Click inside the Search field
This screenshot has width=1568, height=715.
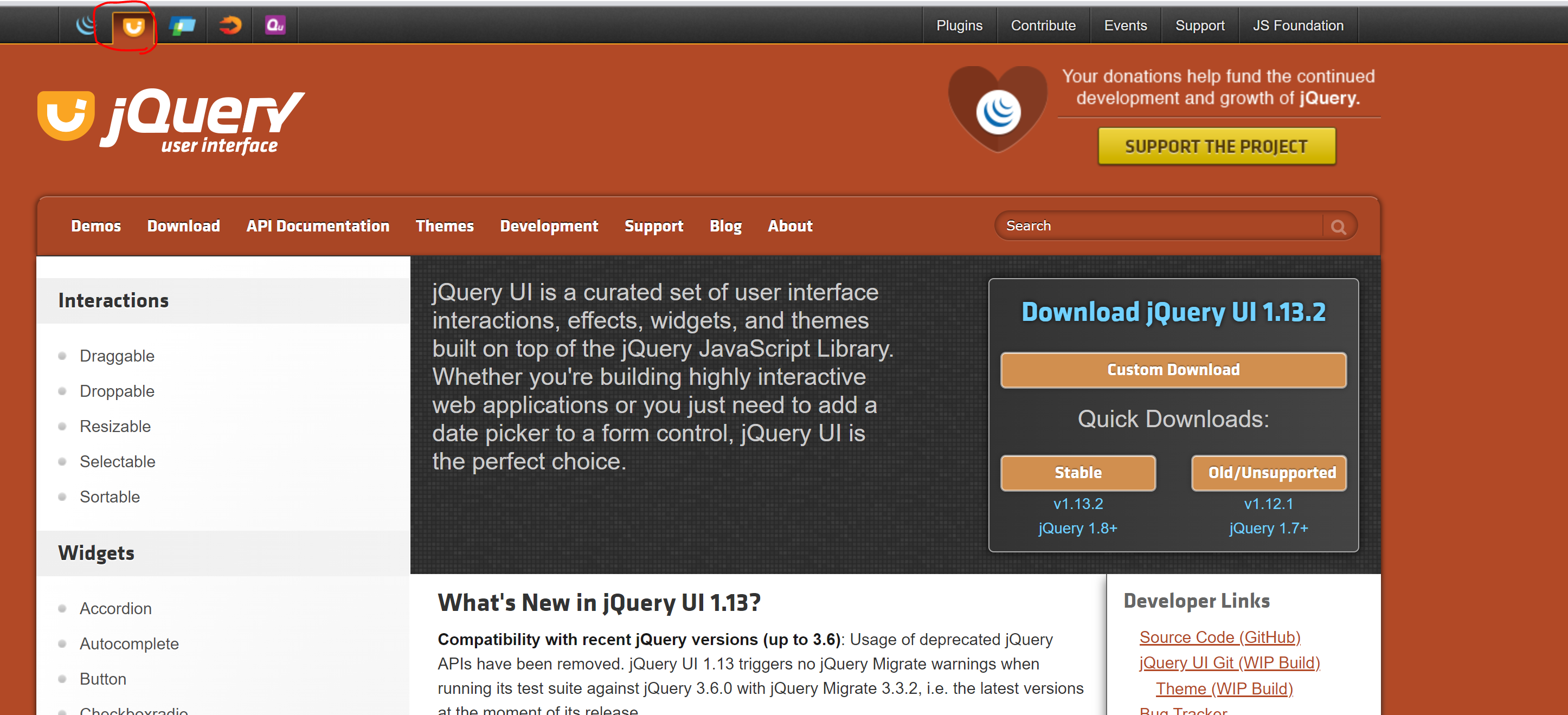pos(1156,227)
